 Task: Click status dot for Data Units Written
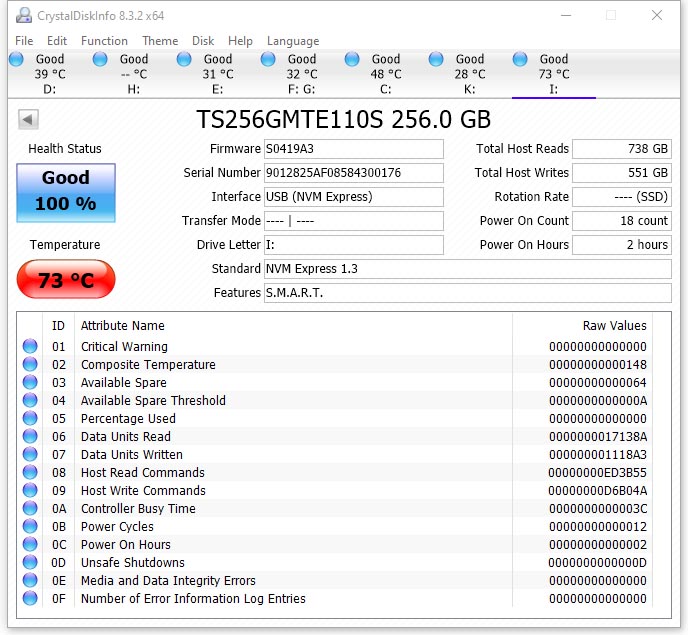tap(30, 454)
